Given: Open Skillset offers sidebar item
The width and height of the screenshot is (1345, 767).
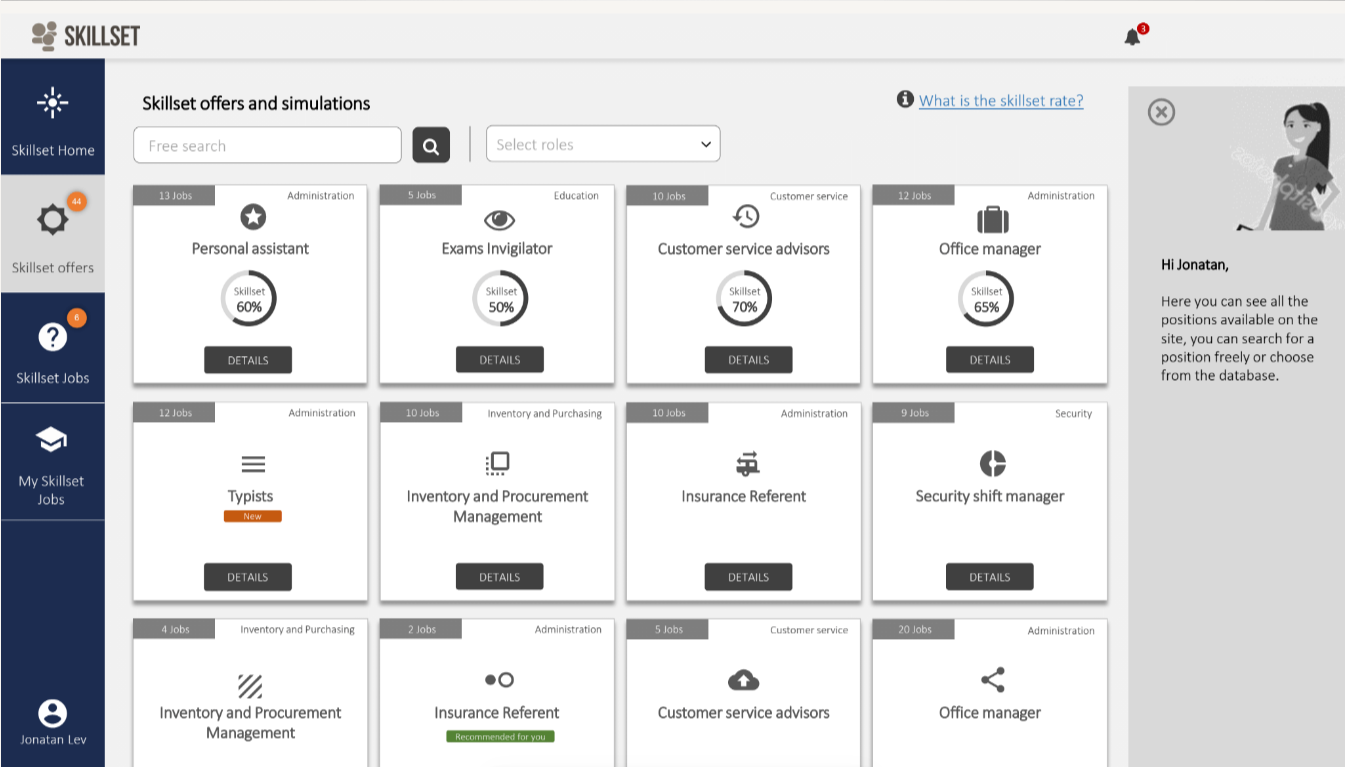Looking at the screenshot, I should (53, 234).
